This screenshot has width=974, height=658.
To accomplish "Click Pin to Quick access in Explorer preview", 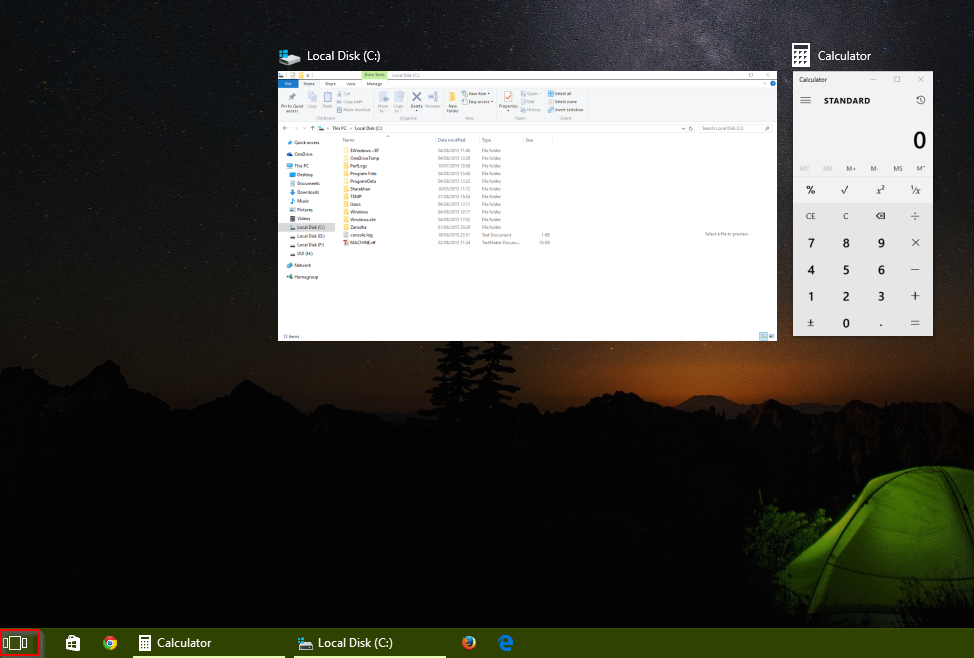I will [x=292, y=102].
